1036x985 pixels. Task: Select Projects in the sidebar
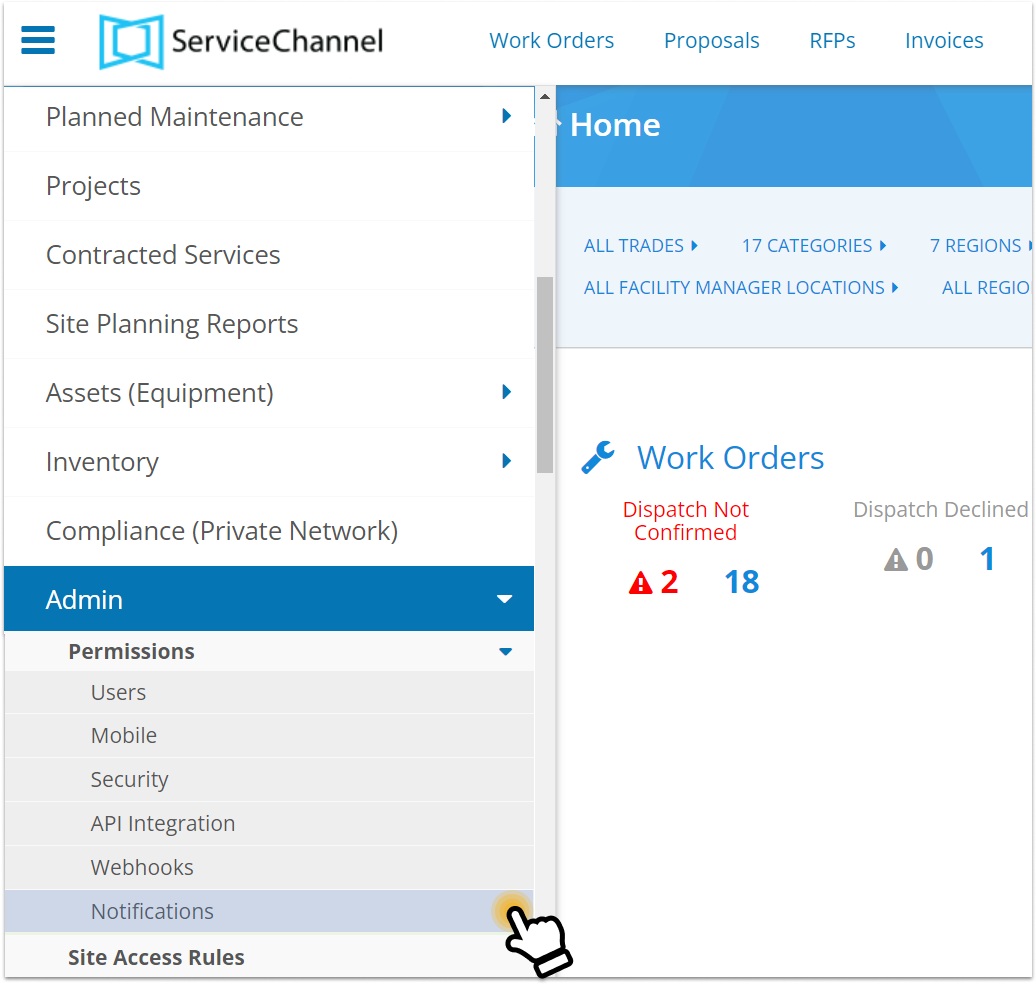pyautogui.click(x=270, y=186)
